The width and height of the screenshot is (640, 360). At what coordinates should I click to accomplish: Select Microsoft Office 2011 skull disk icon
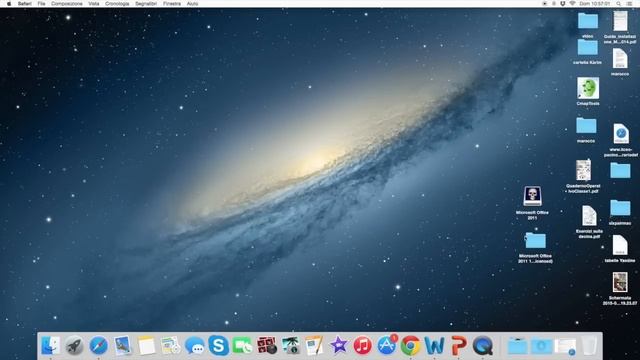coord(532,196)
